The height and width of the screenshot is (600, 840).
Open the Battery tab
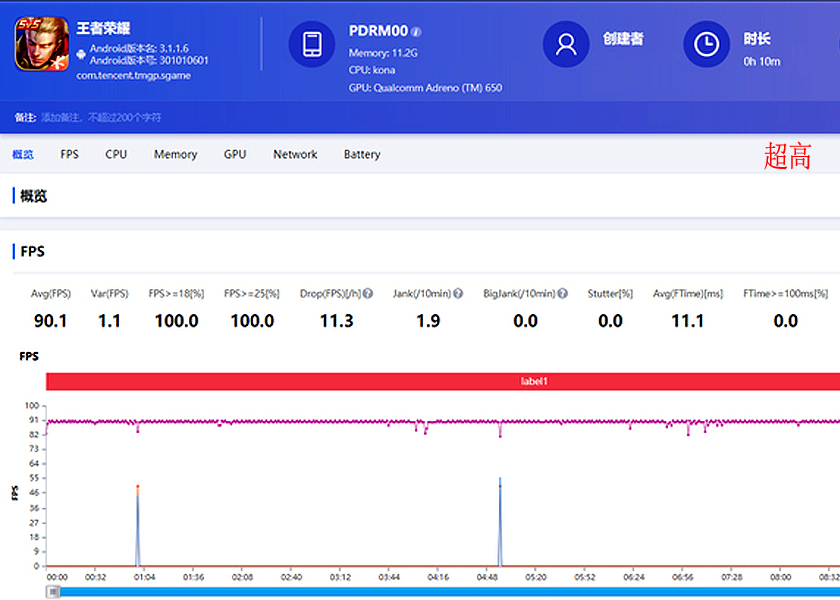[x=362, y=154]
